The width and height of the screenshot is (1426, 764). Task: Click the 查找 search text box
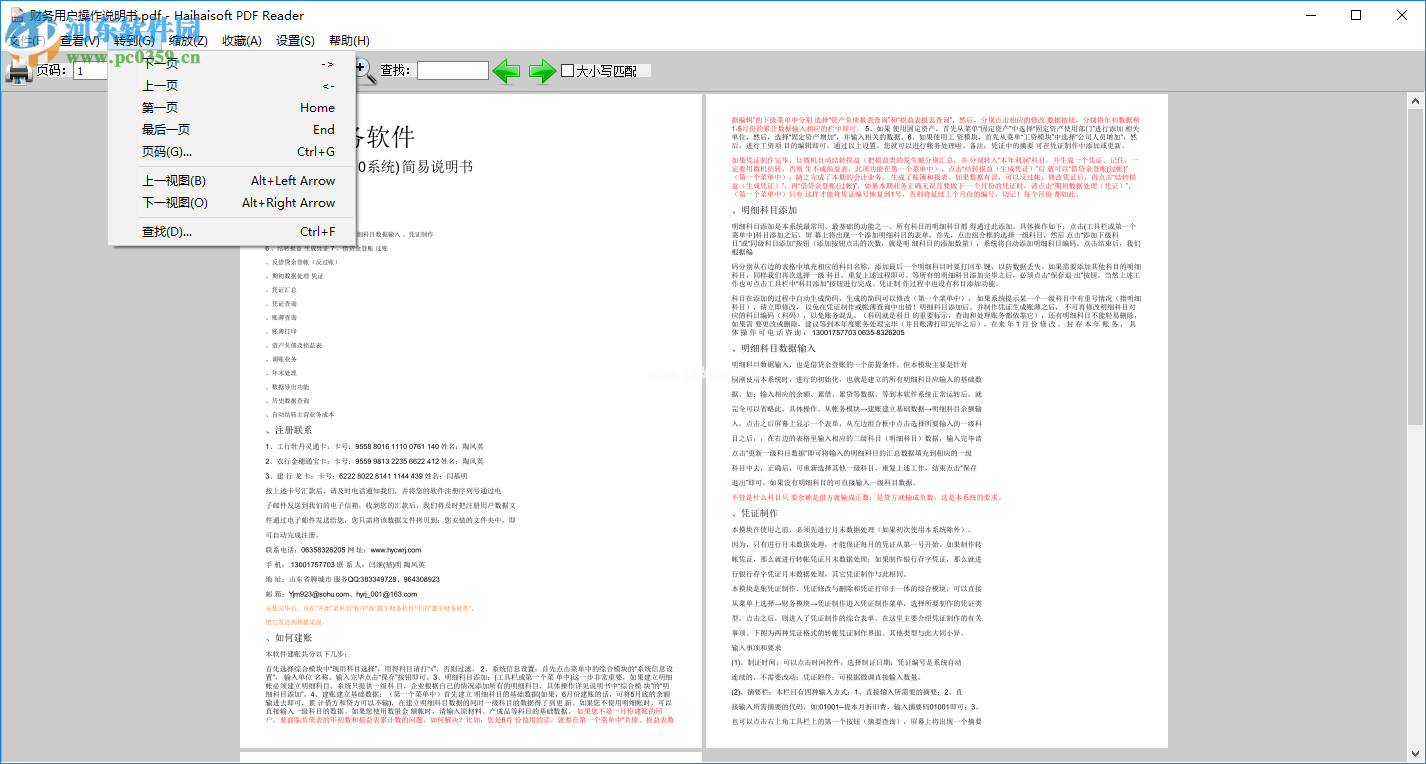point(452,71)
